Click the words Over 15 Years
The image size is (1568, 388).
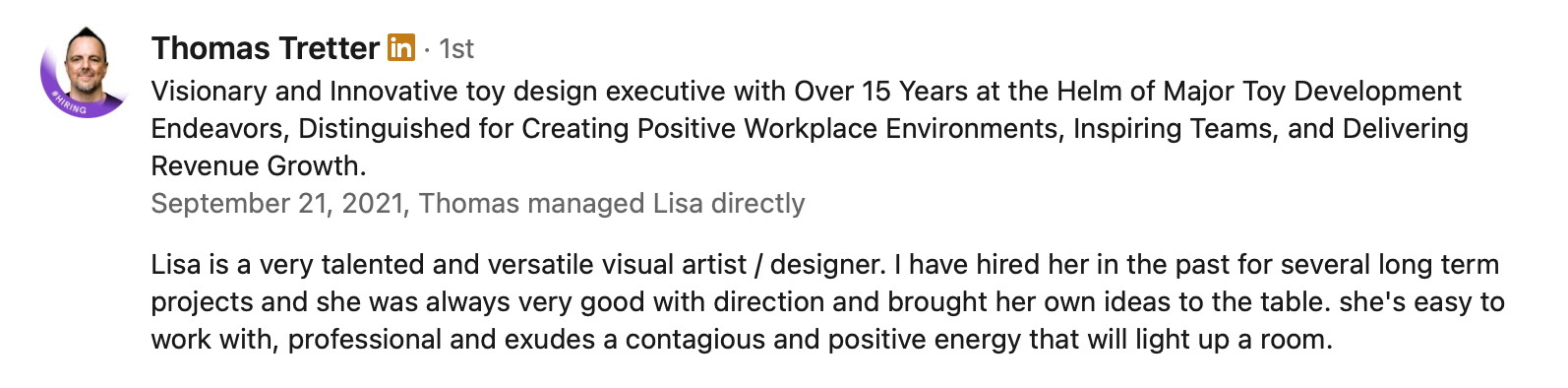click(881, 92)
